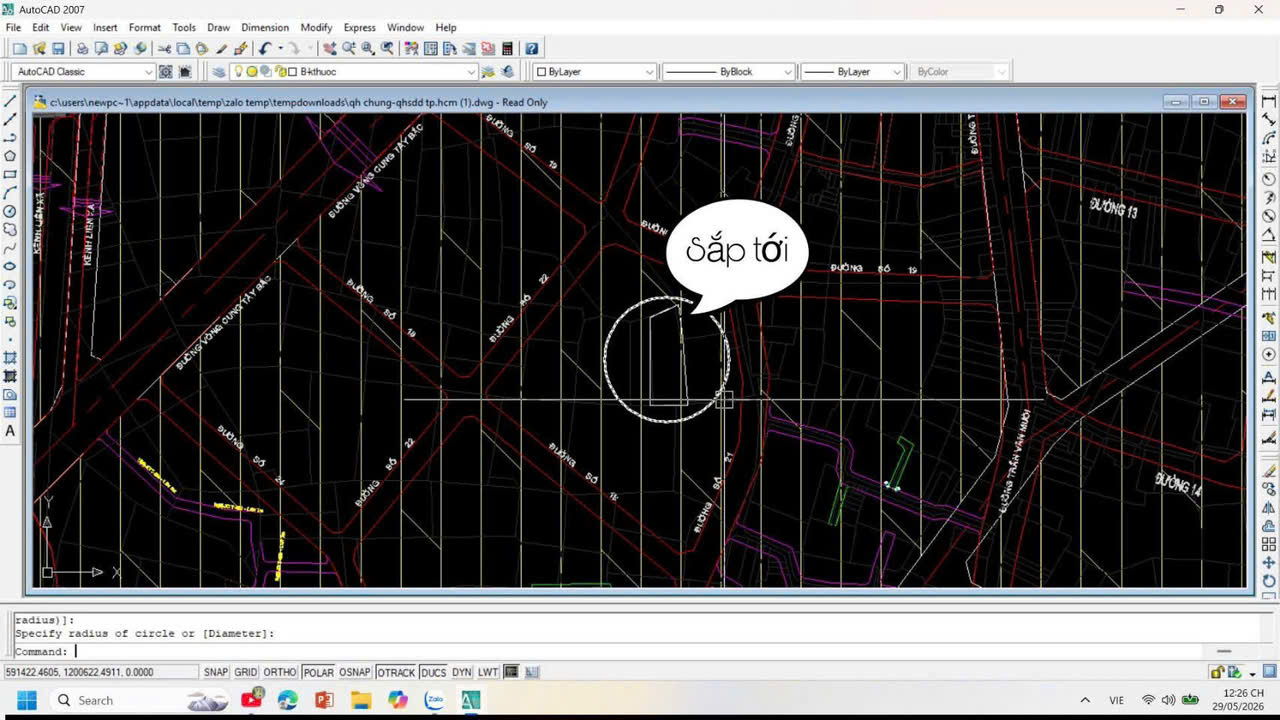Screen dimensions: 1280x720
Task: Toggle OTRACK in status bar
Action: (396, 672)
